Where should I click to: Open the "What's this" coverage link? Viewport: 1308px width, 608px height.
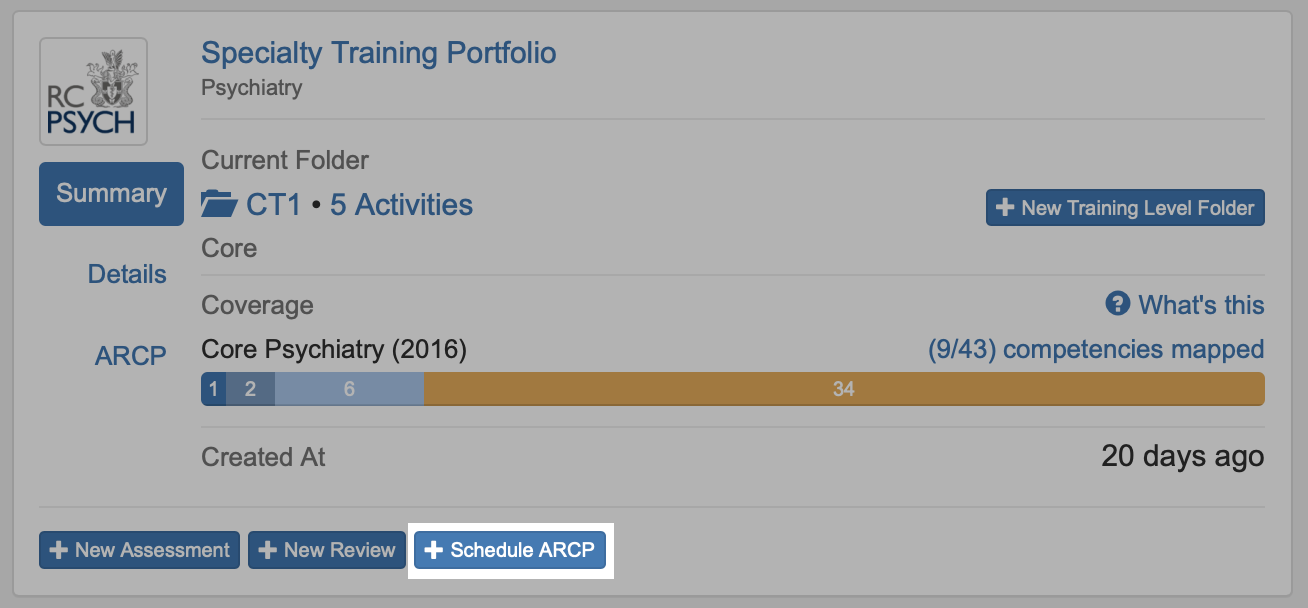point(1201,305)
